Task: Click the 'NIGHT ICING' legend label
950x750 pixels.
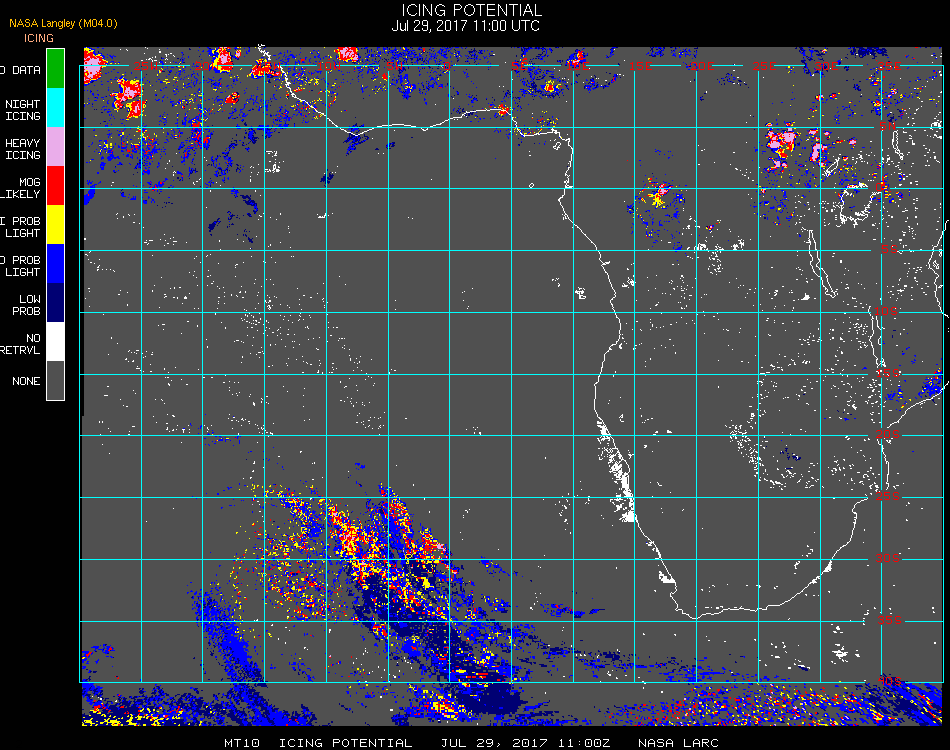Action: (22, 110)
